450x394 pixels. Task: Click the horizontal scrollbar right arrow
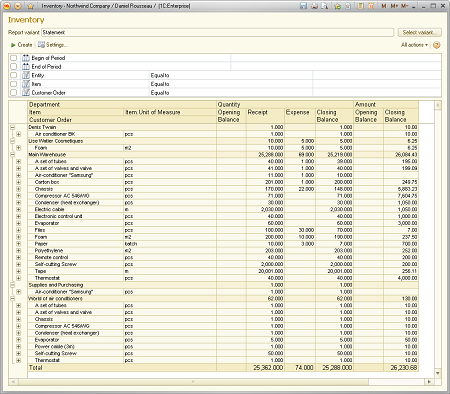[x=429, y=382]
